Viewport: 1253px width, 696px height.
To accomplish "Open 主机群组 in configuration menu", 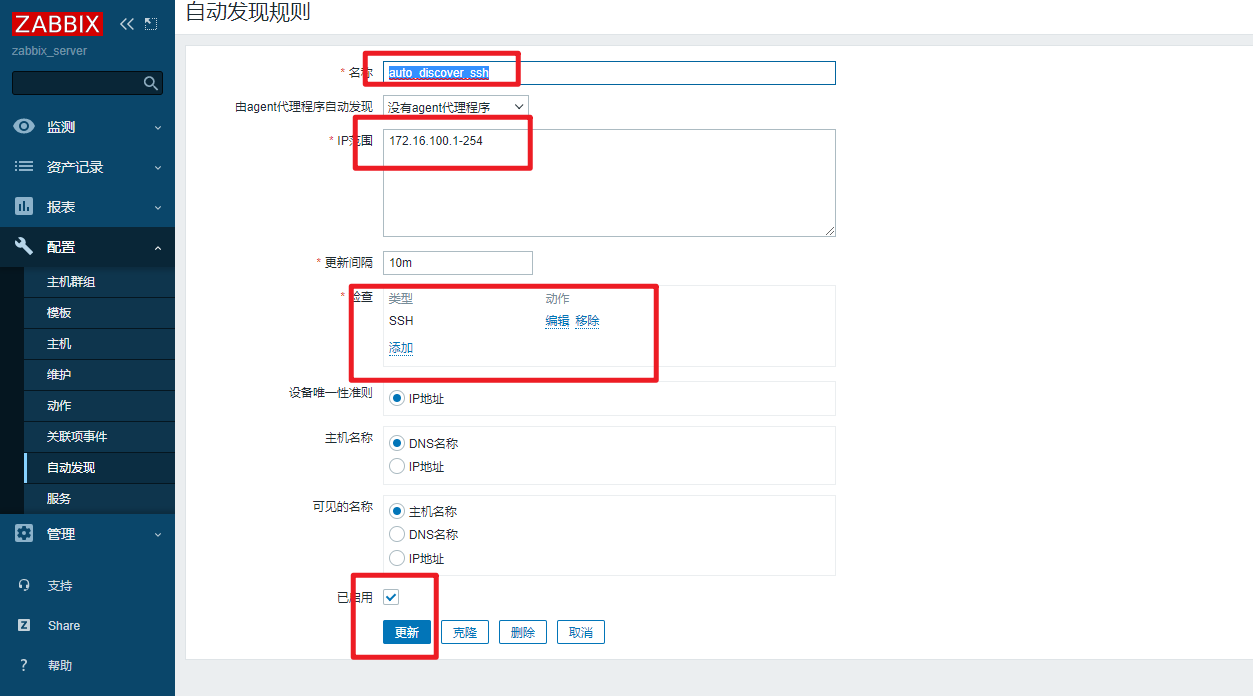I will 71,282.
